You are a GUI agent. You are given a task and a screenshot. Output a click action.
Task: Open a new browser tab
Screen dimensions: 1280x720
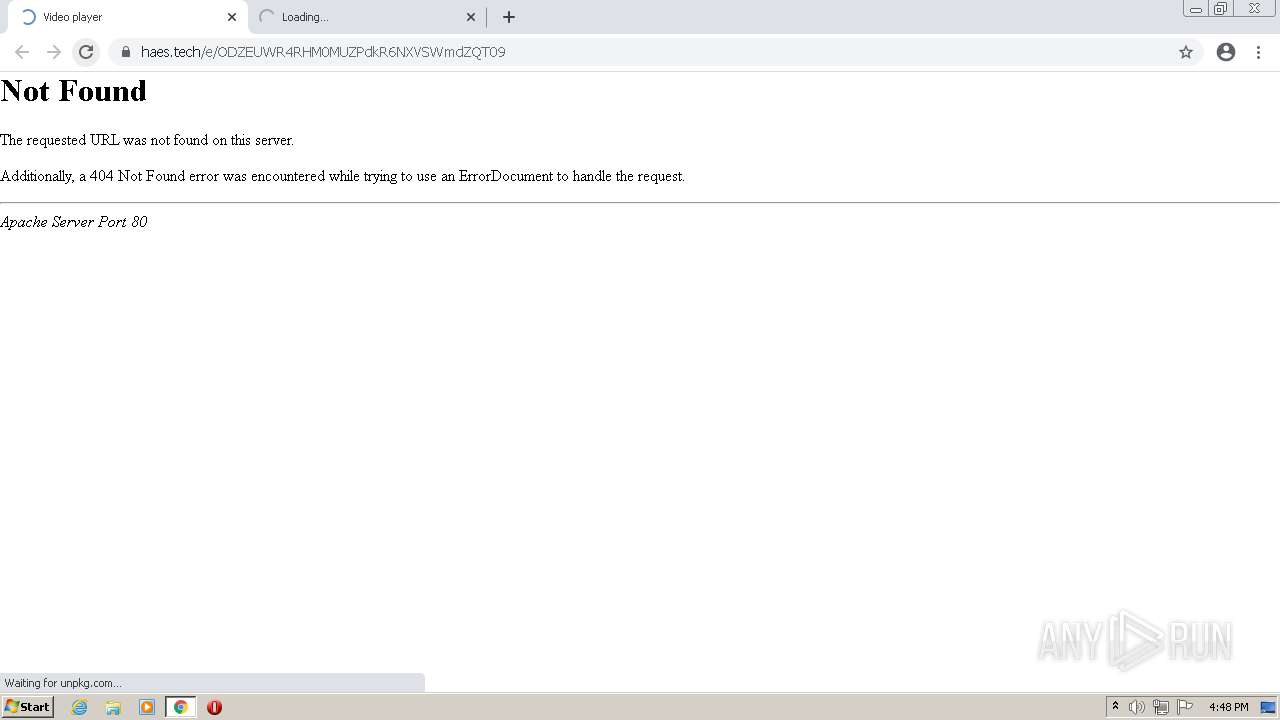(509, 17)
